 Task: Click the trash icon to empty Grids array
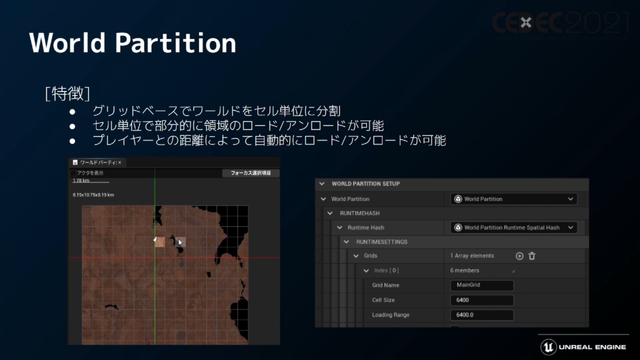[x=532, y=256]
